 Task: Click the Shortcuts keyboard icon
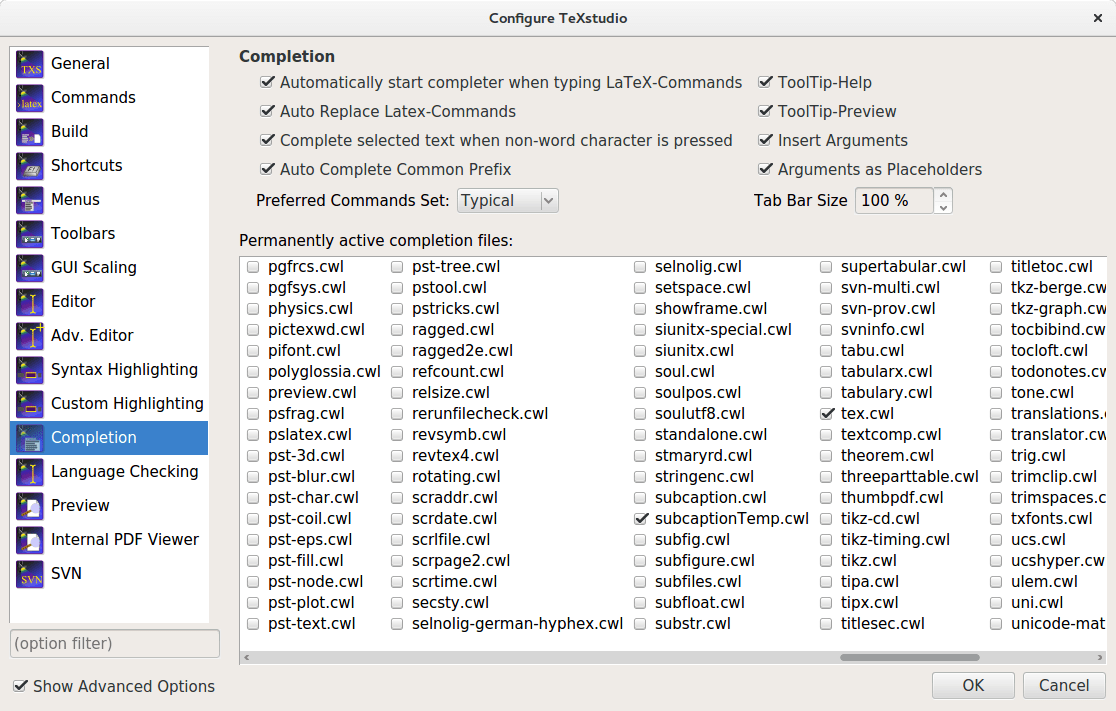coord(30,166)
